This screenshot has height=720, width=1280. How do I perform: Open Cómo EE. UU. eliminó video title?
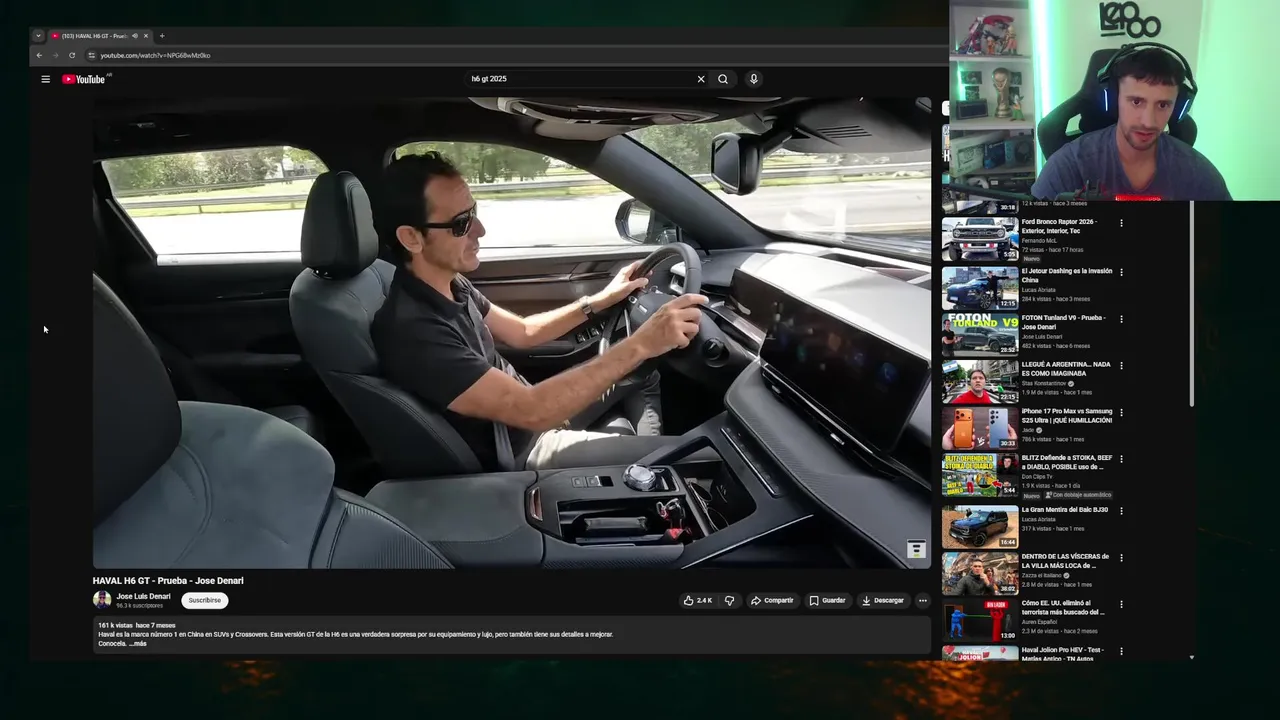(x=1063, y=608)
